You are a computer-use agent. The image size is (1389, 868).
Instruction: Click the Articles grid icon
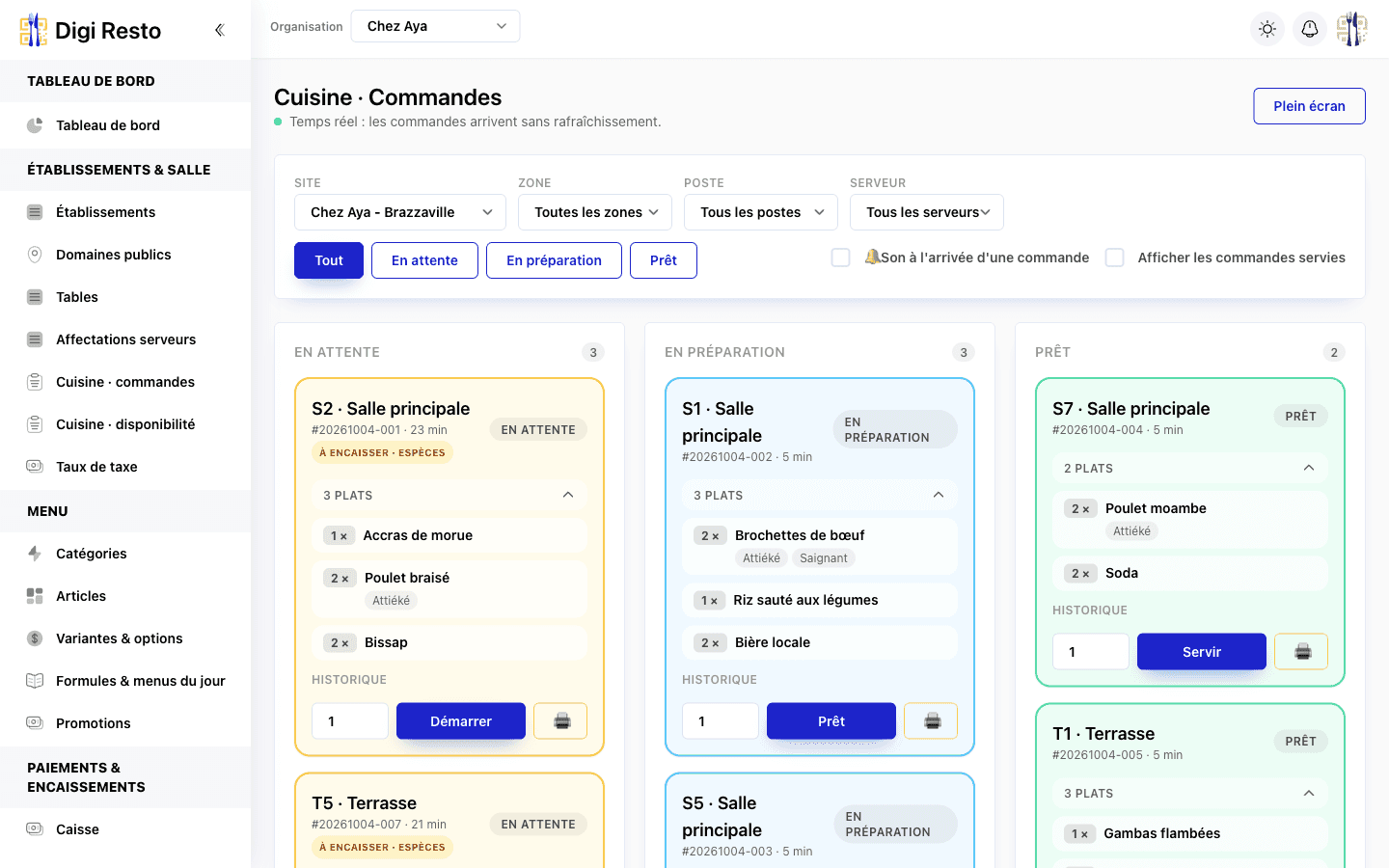click(35, 596)
